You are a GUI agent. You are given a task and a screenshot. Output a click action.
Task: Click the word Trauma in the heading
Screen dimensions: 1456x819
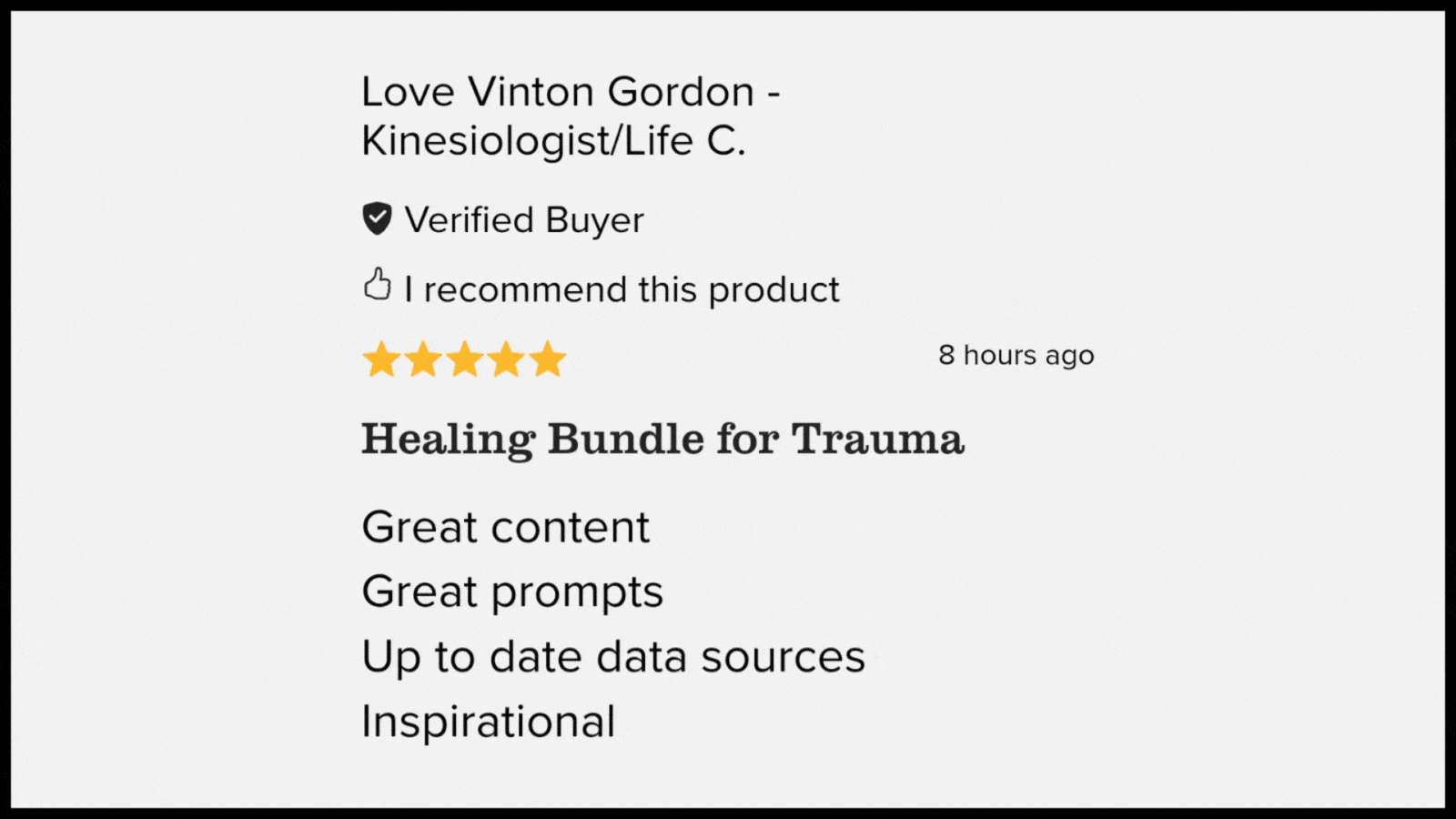(877, 439)
